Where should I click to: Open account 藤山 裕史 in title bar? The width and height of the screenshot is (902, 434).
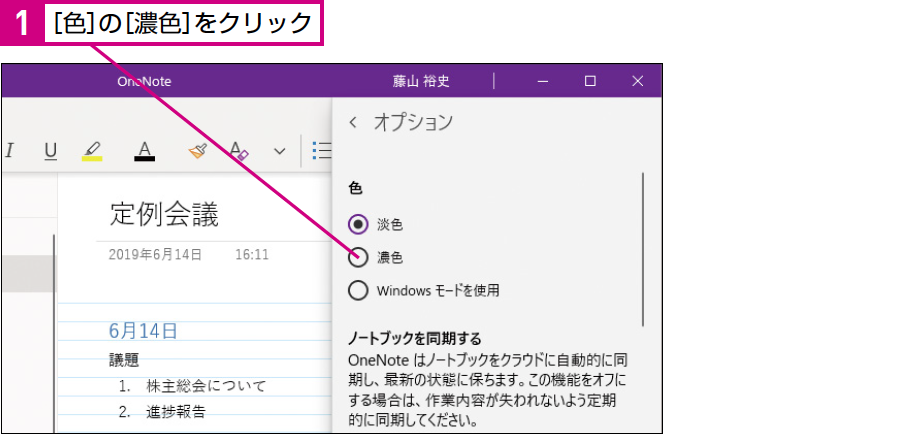(x=421, y=82)
